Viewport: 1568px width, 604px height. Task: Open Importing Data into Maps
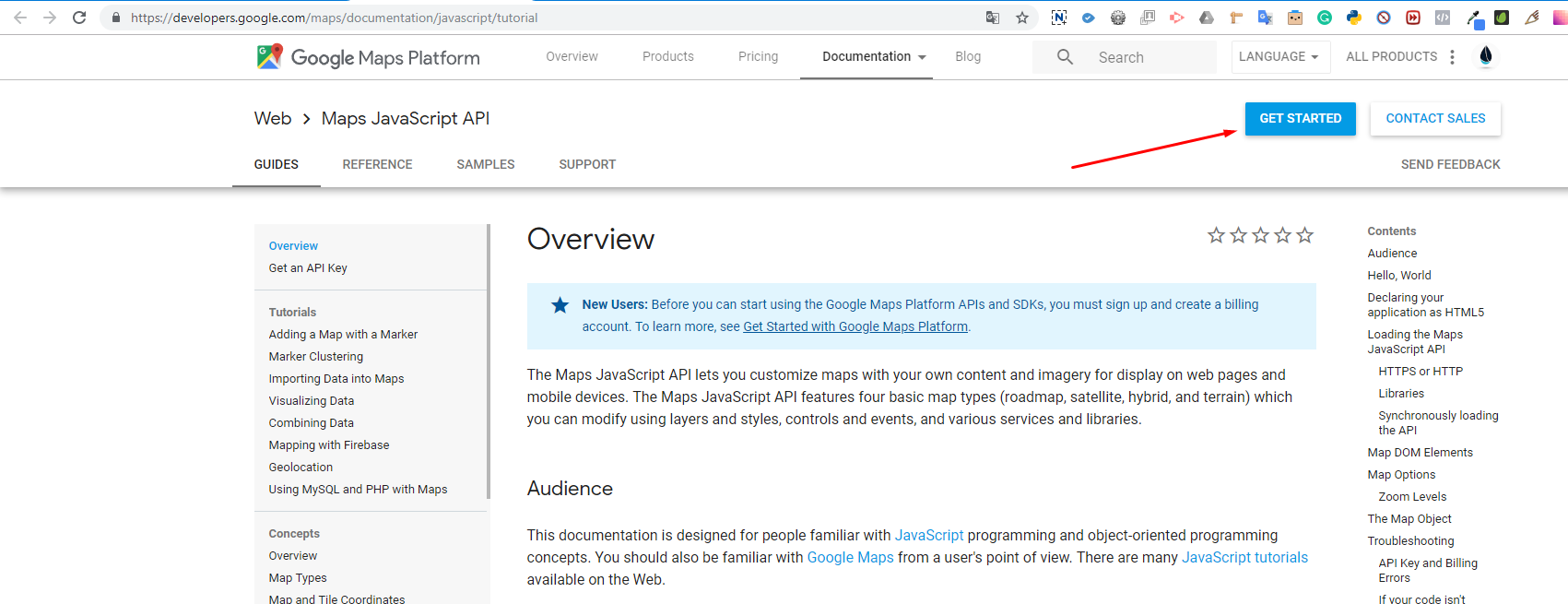(x=336, y=379)
